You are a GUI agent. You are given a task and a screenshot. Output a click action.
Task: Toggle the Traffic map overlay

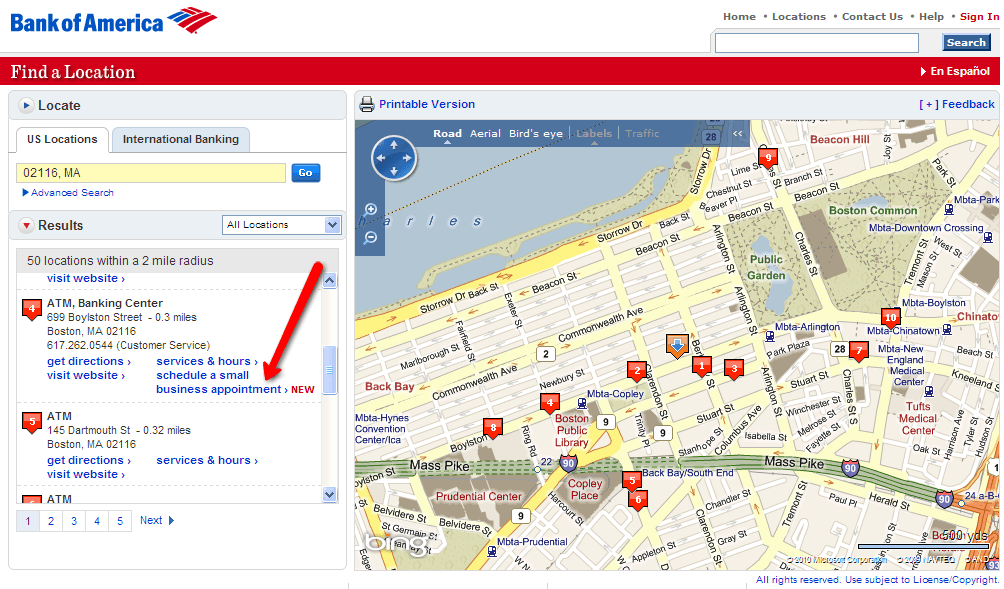click(x=642, y=133)
